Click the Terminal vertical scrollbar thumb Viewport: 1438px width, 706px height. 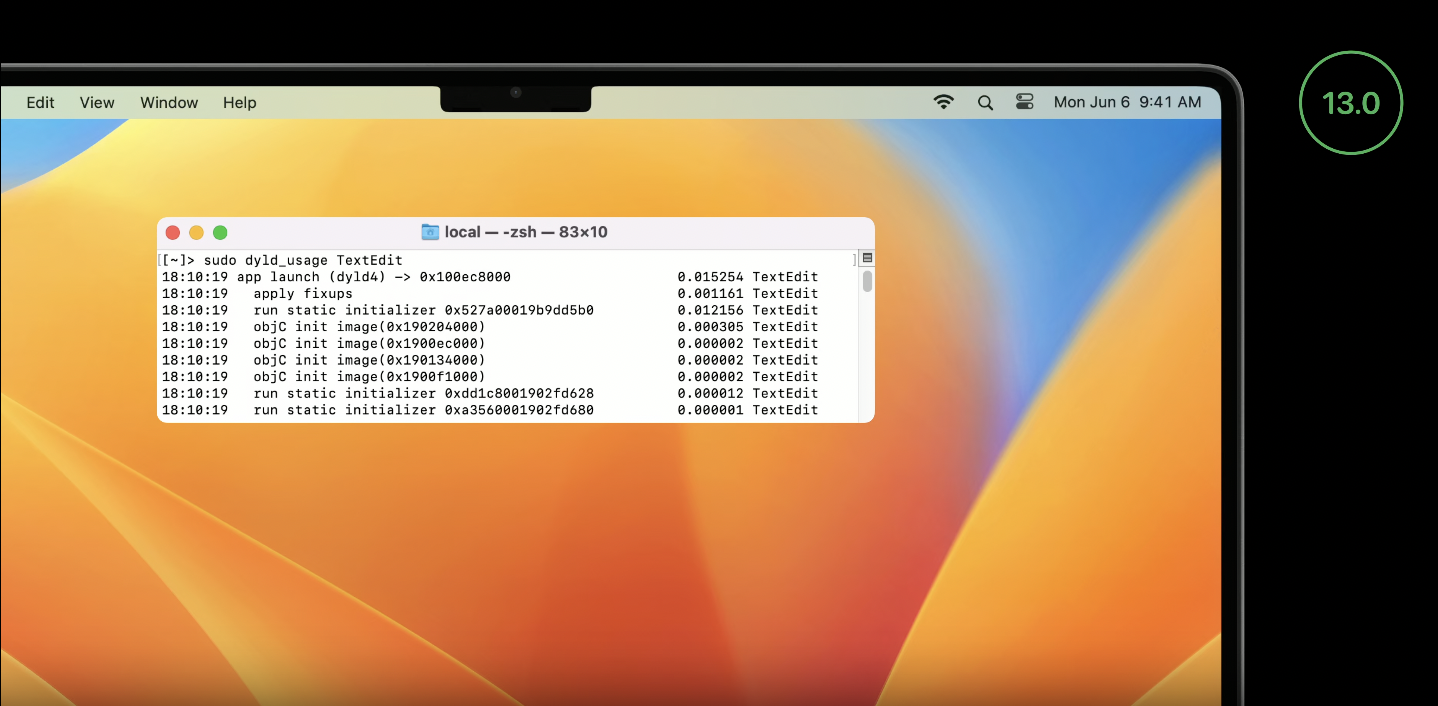click(867, 281)
